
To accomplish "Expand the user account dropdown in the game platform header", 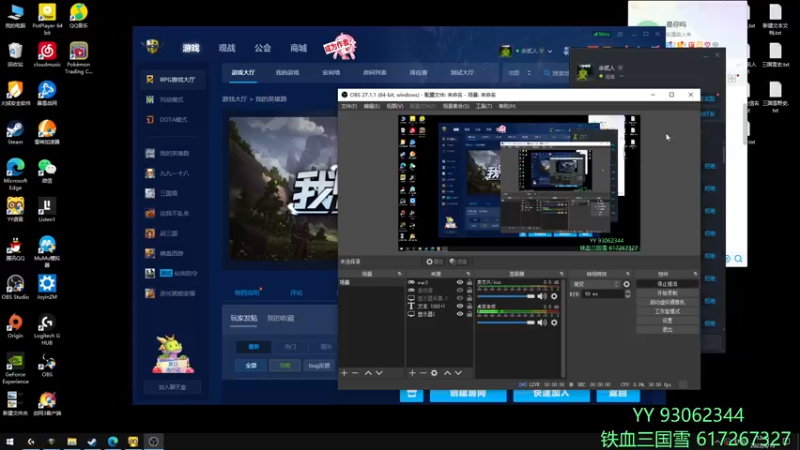I will 550,51.
